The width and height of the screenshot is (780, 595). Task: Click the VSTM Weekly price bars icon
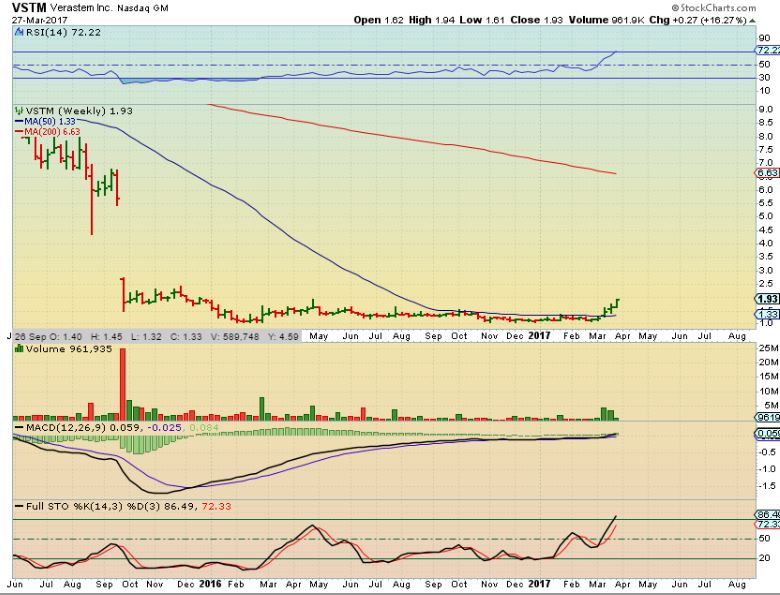(x=19, y=110)
